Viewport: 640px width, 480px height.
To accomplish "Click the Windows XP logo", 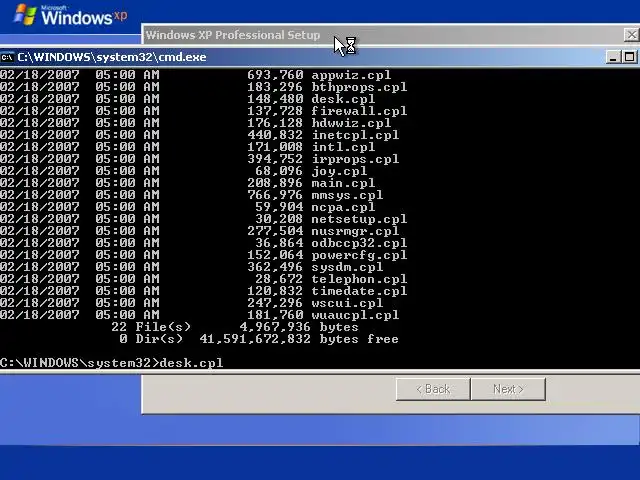I will [x=70, y=16].
